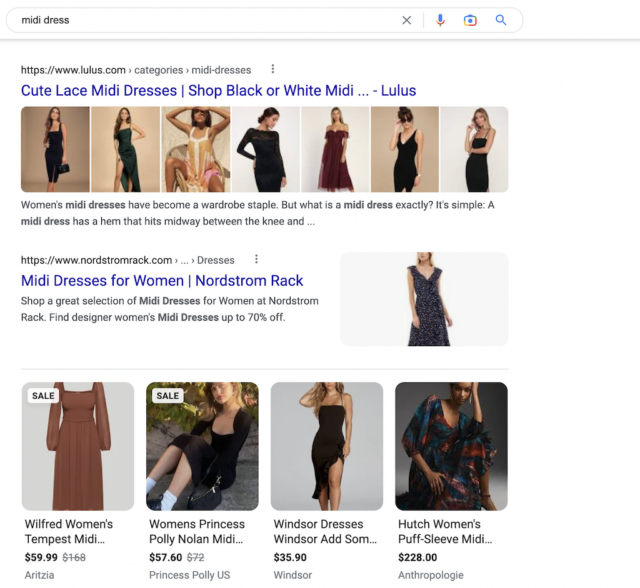
Task: Click Hutch Women's Puff-Sleeve Midi title
Action: [445, 531]
